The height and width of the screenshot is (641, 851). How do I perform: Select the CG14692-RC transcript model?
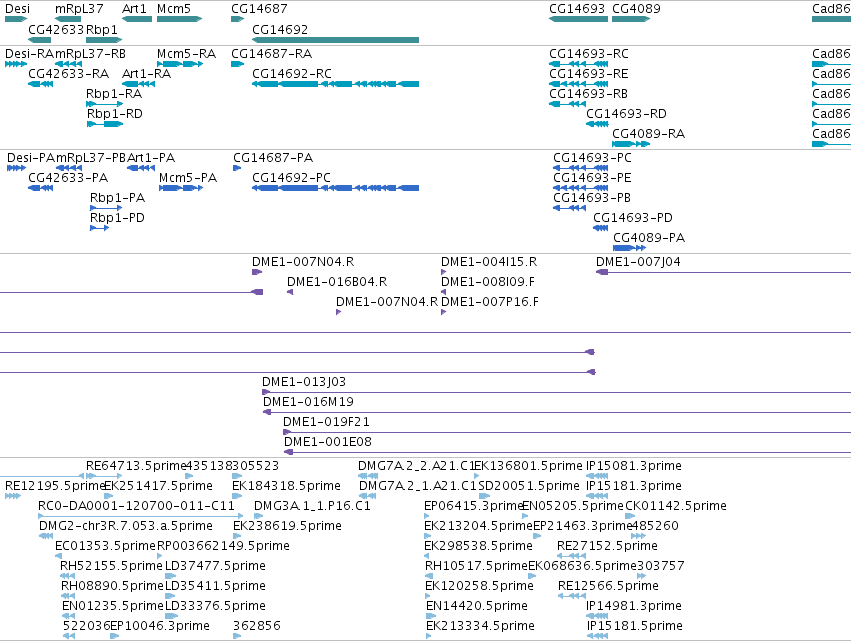335,84
